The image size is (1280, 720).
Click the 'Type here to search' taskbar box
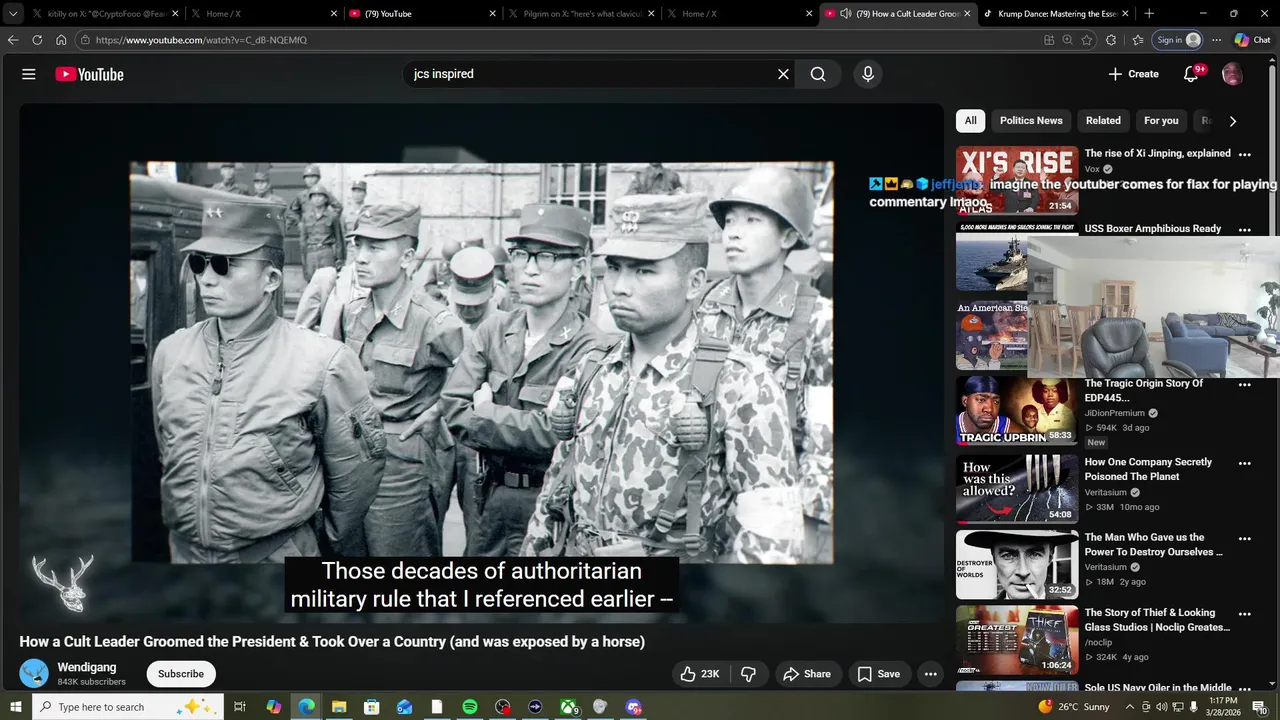tap(128, 707)
